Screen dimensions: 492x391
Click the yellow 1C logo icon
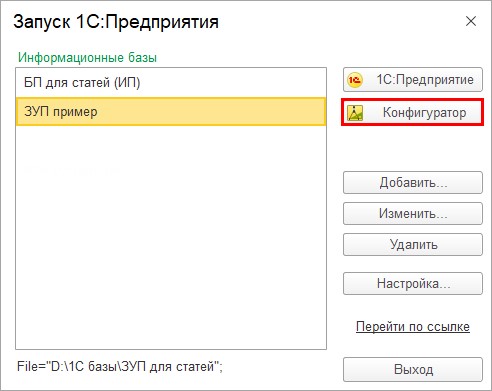(x=355, y=80)
